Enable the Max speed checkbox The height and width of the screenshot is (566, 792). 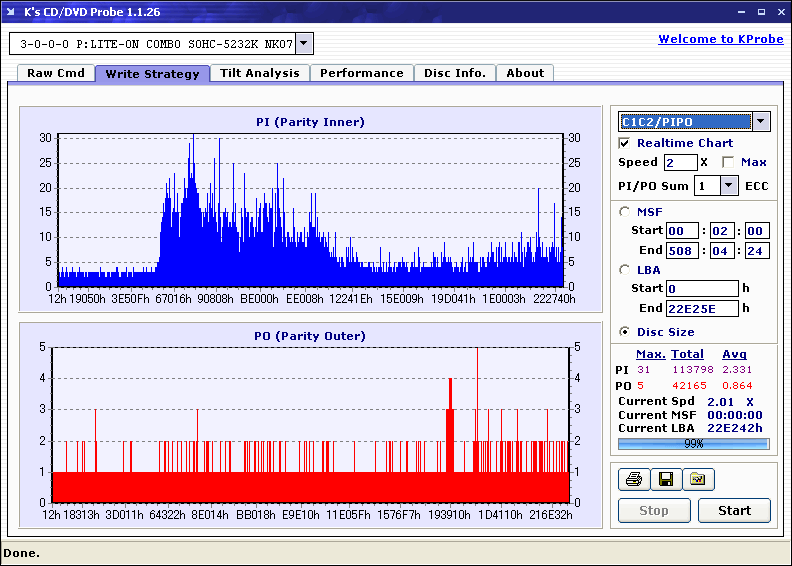click(x=728, y=162)
